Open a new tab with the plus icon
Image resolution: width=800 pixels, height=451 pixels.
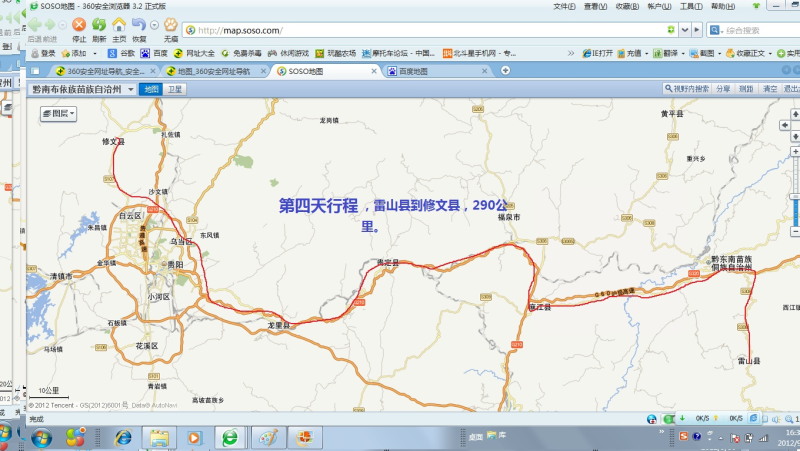(x=505, y=70)
